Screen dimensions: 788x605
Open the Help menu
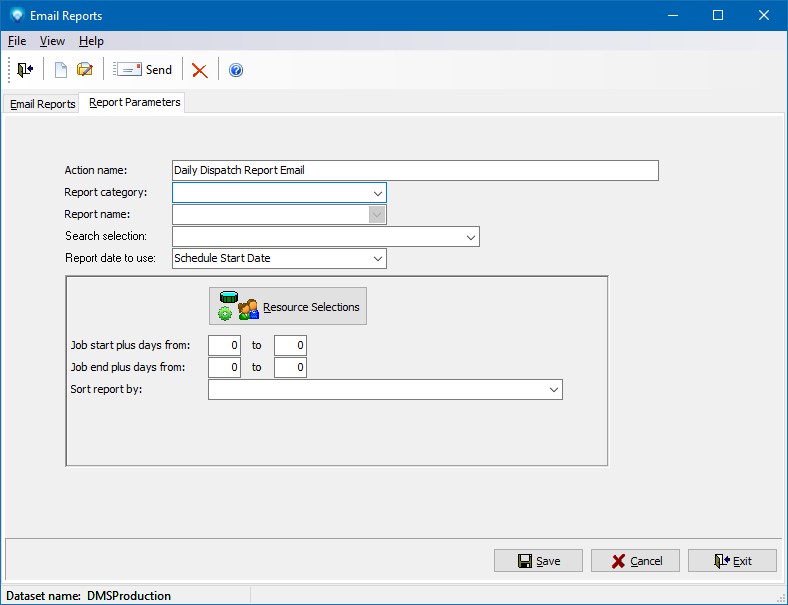pyautogui.click(x=91, y=41)
